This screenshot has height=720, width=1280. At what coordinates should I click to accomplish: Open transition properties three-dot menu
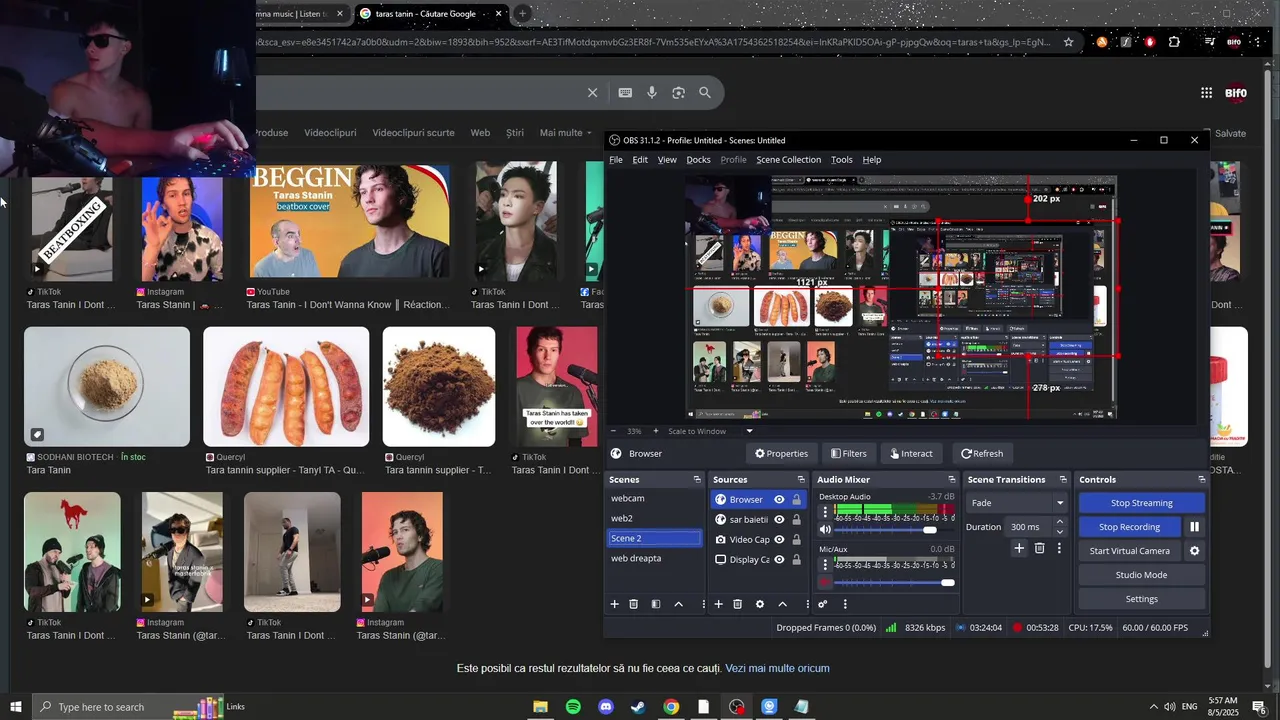point(1059,548)
